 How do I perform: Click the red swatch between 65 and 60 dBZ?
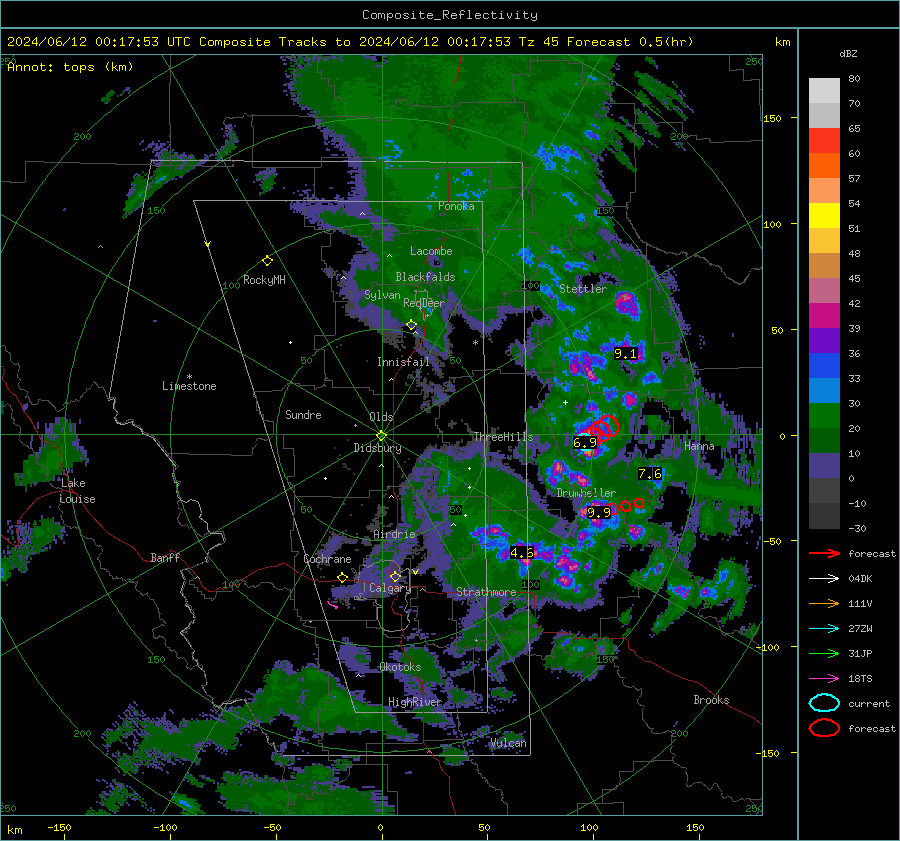(x=824, y=141)
